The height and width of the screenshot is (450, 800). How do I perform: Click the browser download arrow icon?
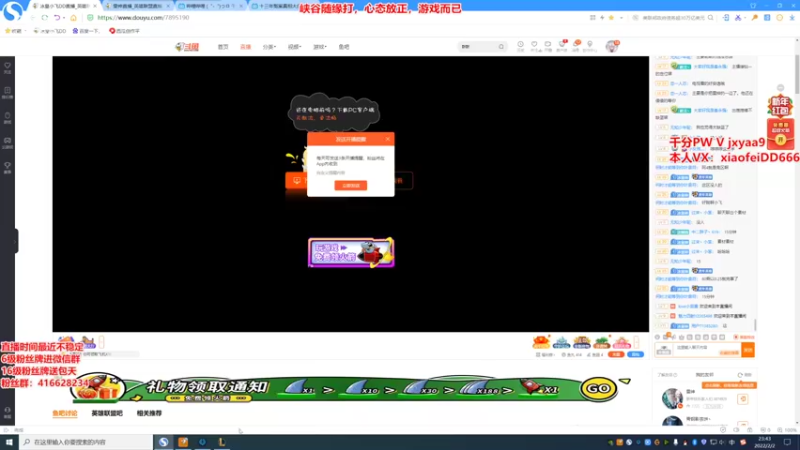point(792,17)
